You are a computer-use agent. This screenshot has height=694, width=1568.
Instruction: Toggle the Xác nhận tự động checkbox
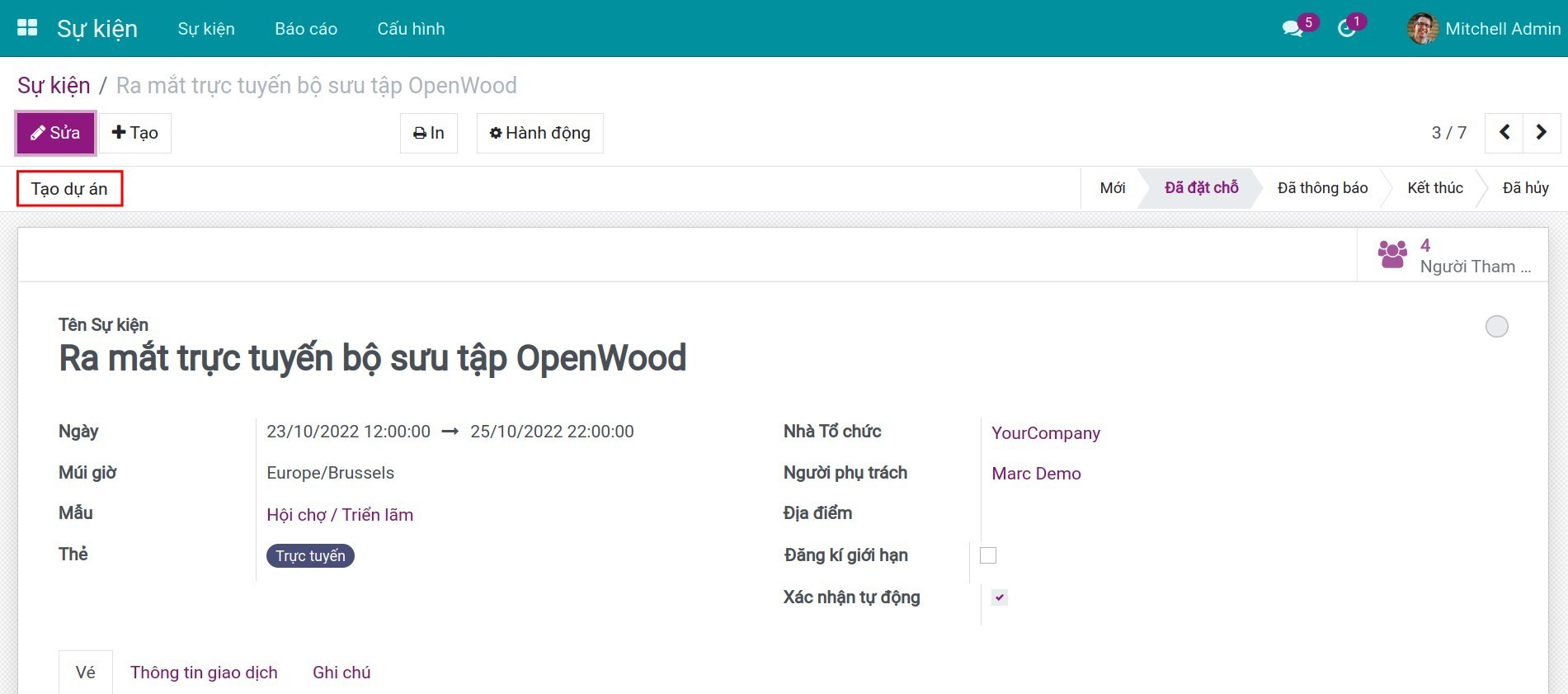(1000, 597)
